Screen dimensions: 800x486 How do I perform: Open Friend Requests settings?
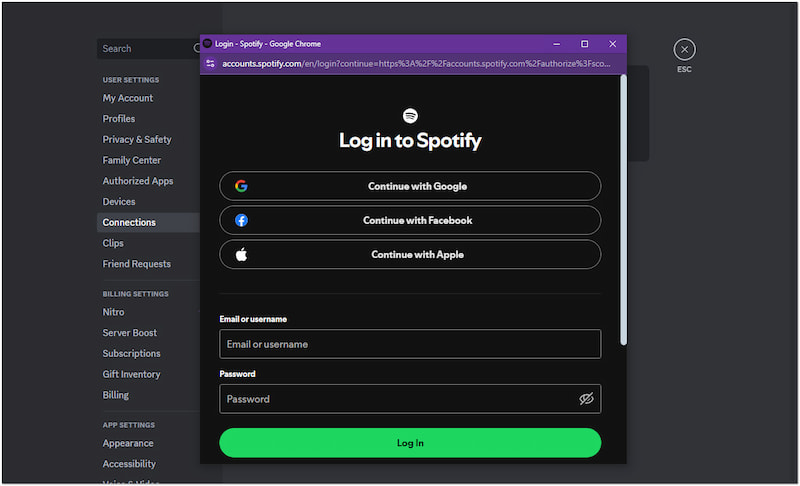click(x=137, y=264)
